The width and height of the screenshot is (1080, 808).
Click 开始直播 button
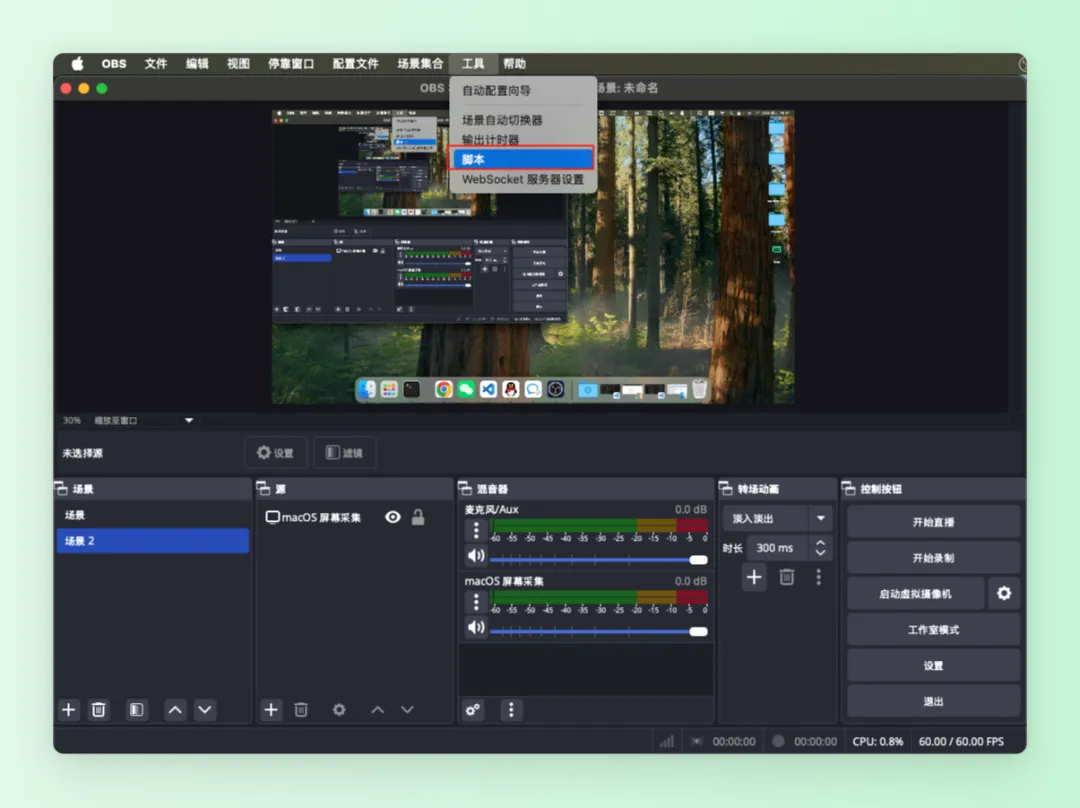[x=933, y=521]
